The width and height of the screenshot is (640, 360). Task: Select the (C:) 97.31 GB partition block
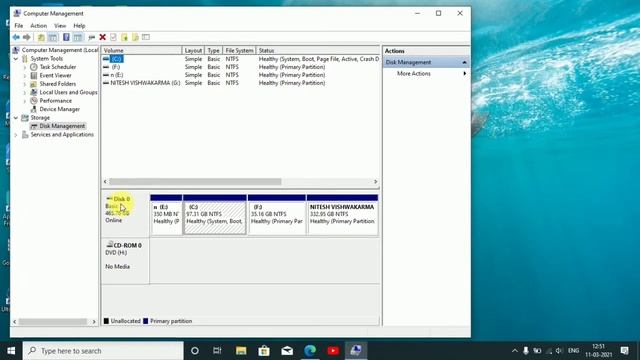coord(215,215)
